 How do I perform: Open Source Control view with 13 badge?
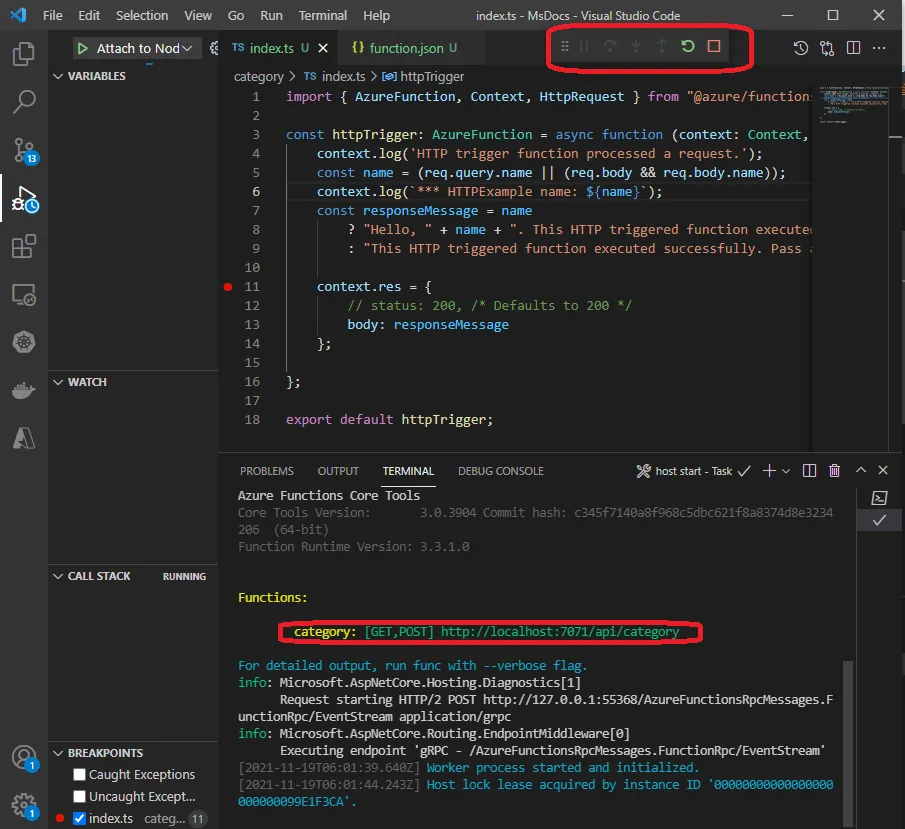(x=24, y=150)
